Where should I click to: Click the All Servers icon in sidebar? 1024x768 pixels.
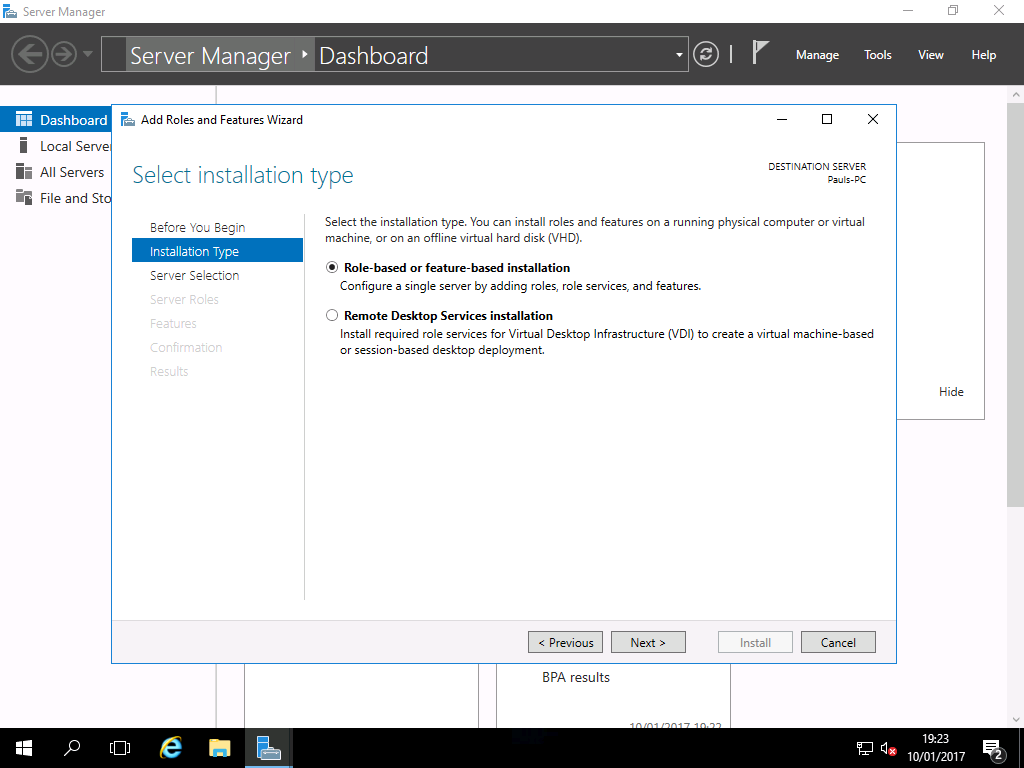[24, 171]
